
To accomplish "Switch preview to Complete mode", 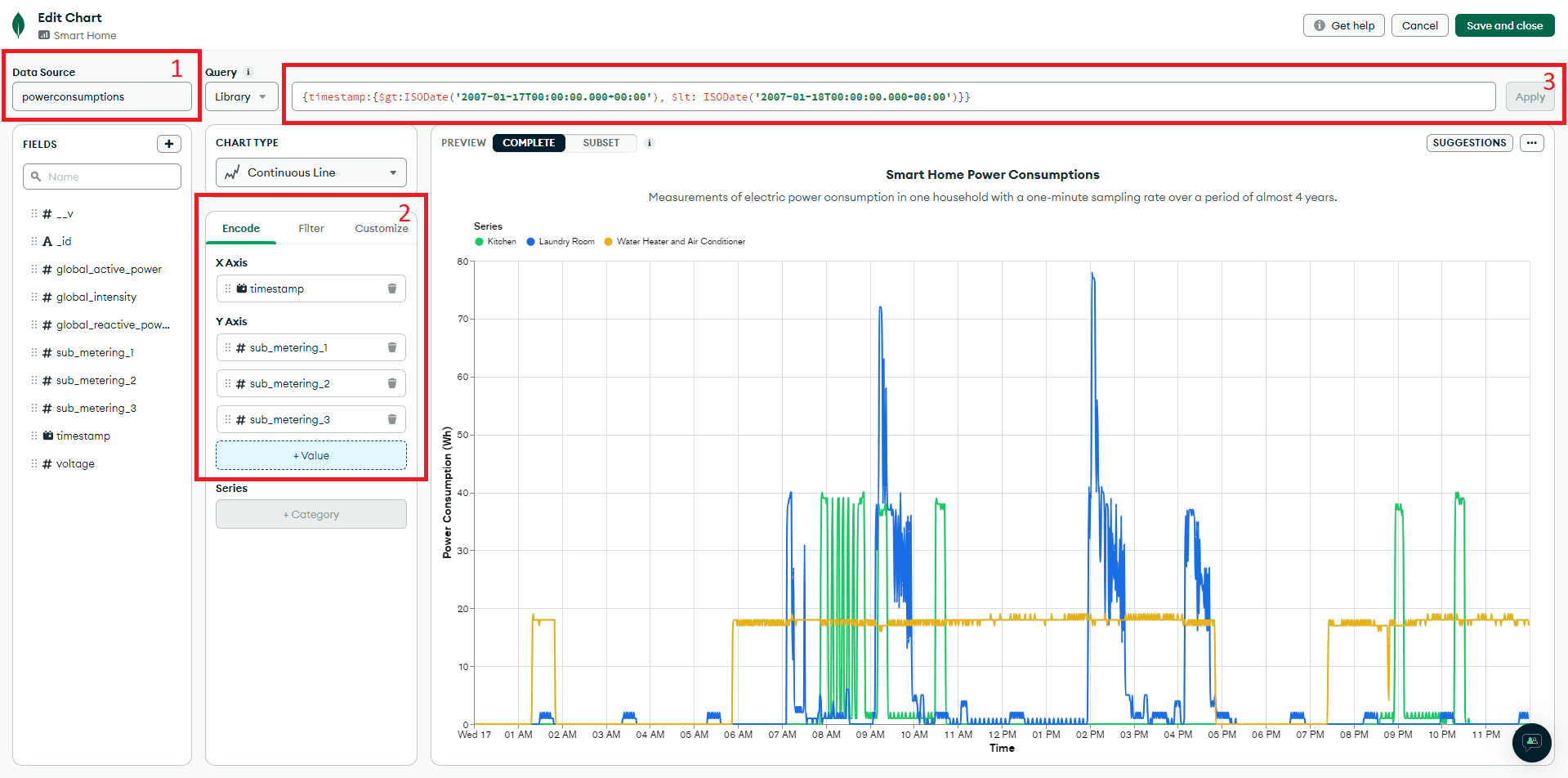I will point(529,143).
